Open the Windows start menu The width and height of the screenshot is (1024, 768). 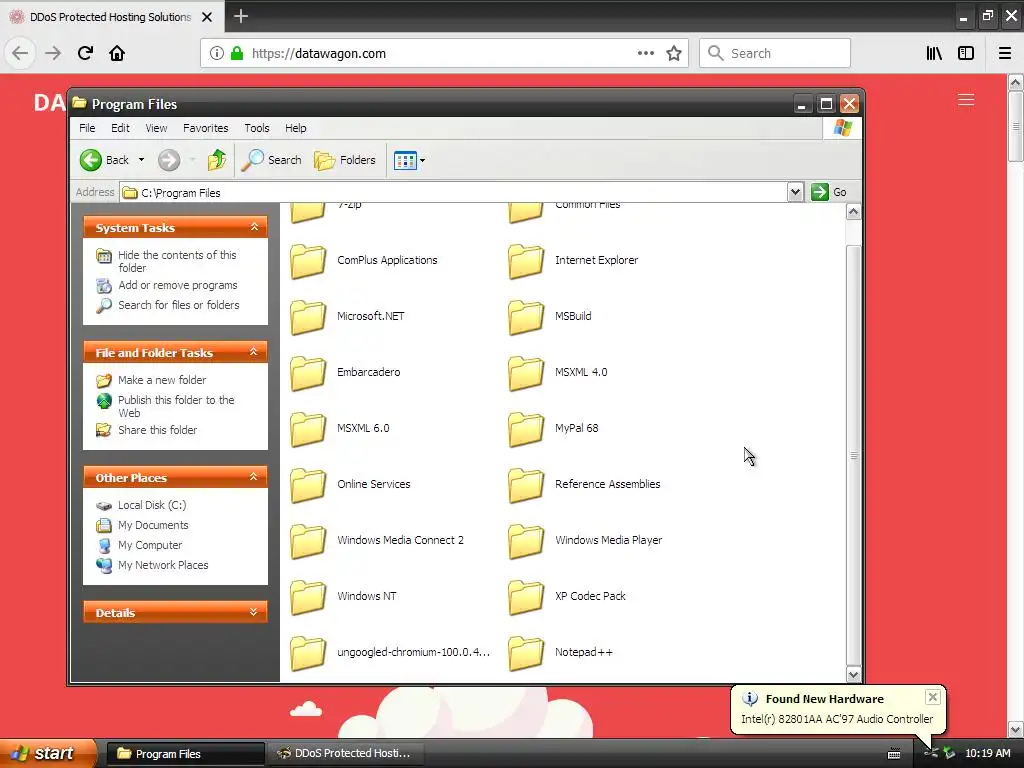(47, 753)
